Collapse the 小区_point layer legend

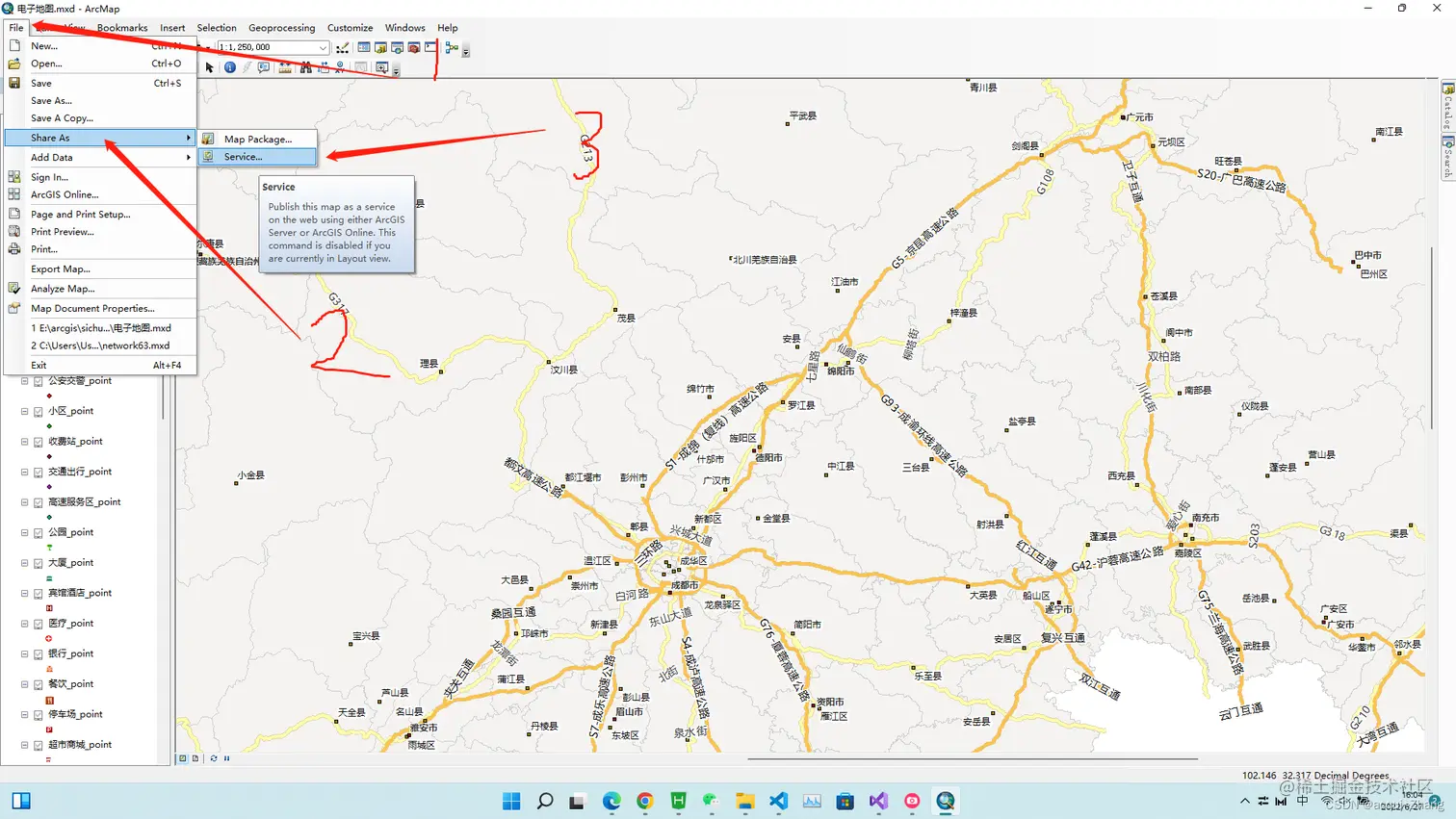pyautogui.click(x=25, y=412)
